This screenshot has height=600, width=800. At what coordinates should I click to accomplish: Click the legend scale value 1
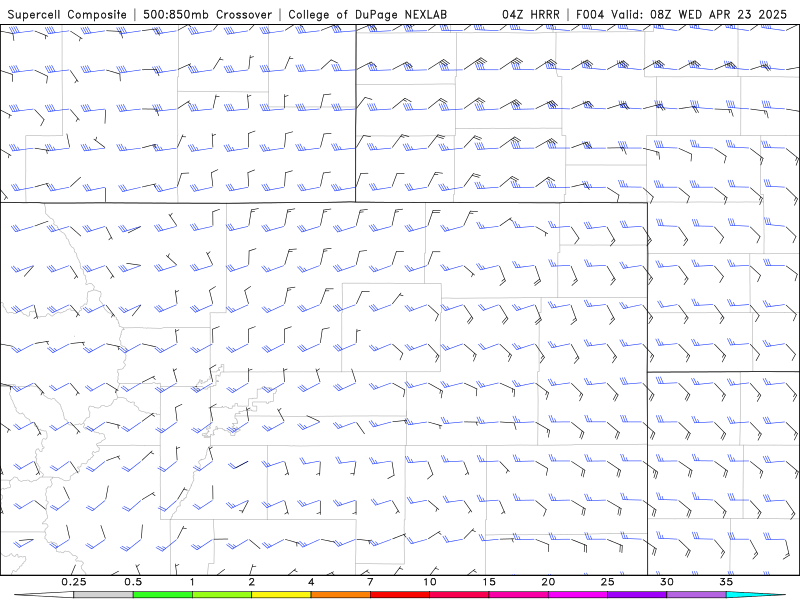192,582
